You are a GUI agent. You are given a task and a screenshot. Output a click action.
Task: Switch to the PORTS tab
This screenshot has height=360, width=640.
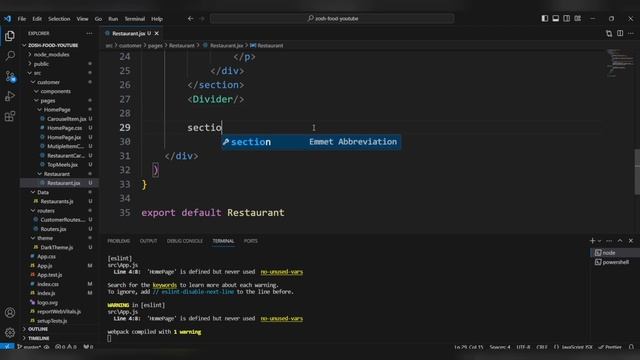click(251, 241)
